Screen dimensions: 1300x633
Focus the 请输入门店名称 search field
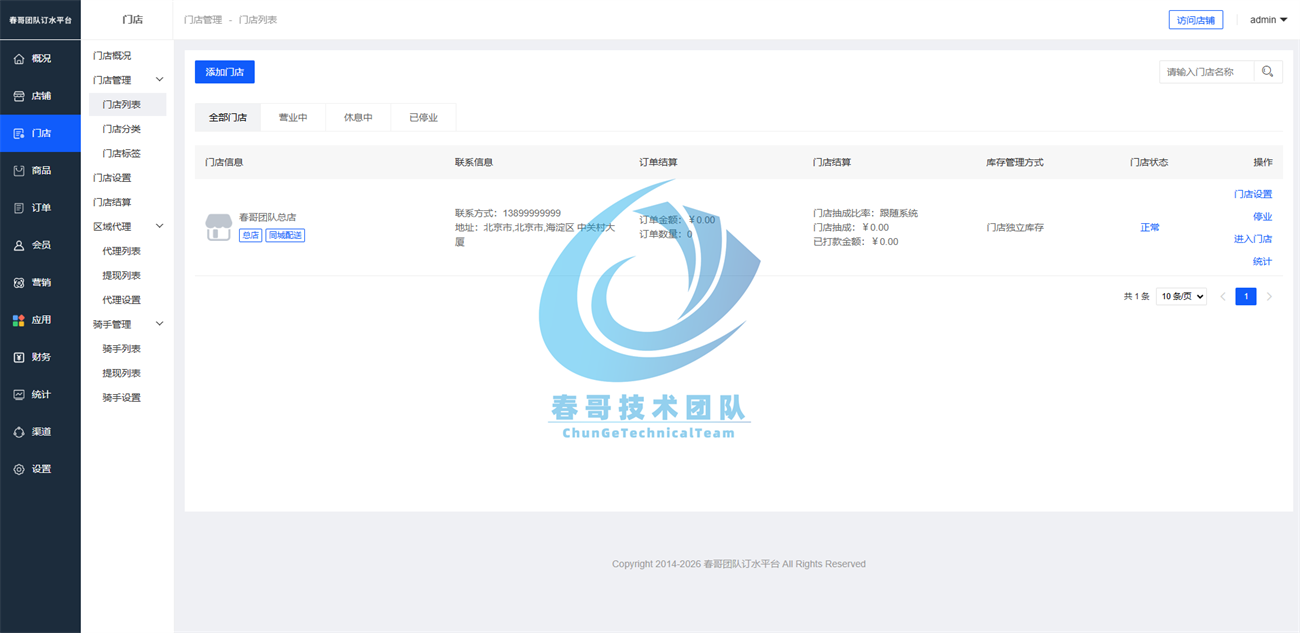pos(1206,71)
